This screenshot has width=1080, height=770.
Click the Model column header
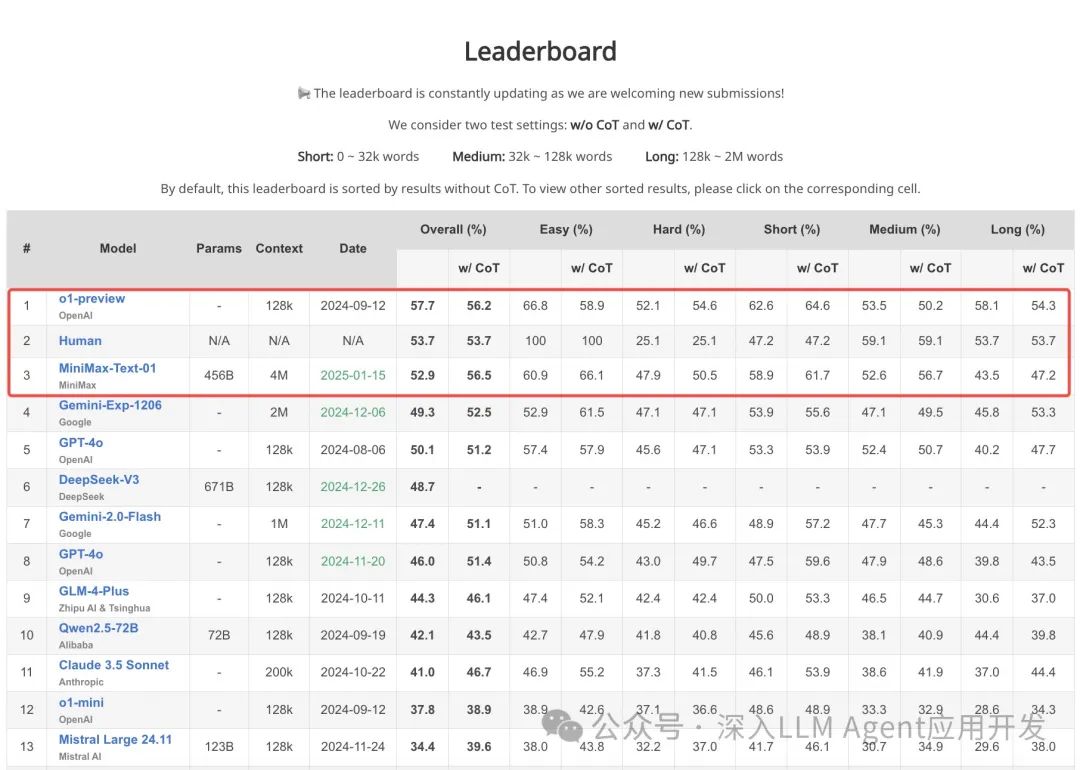(118, 249)
